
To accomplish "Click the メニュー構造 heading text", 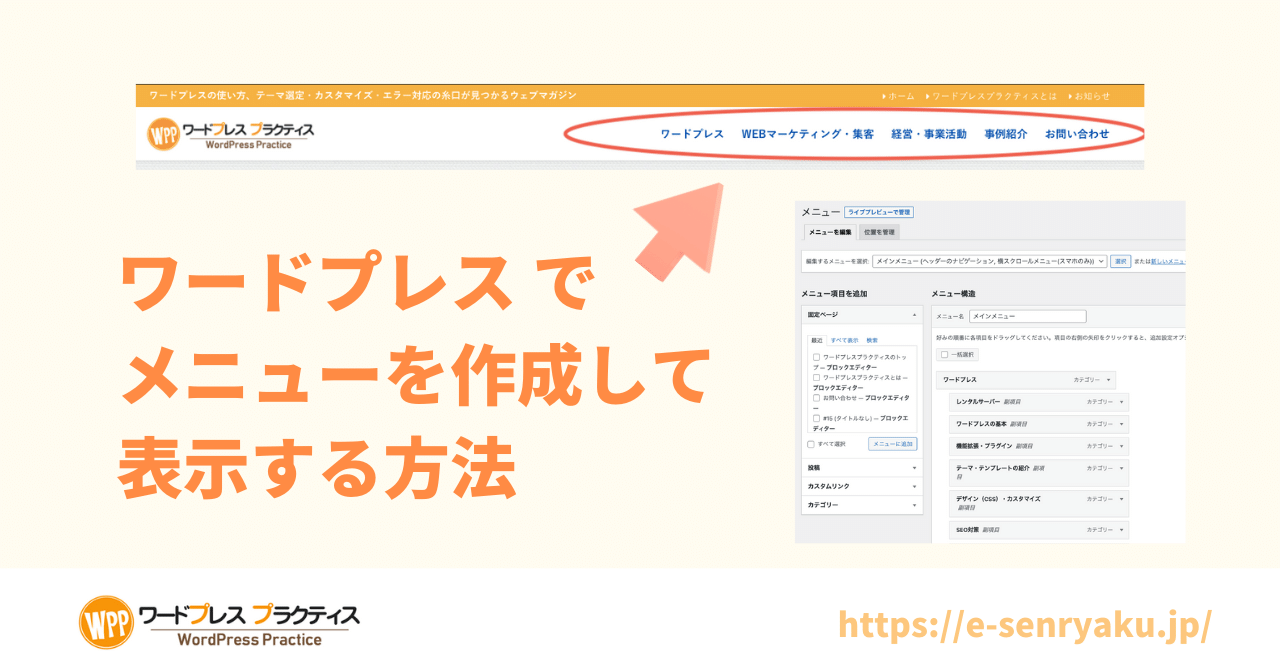I will click(x=953, y=294).
